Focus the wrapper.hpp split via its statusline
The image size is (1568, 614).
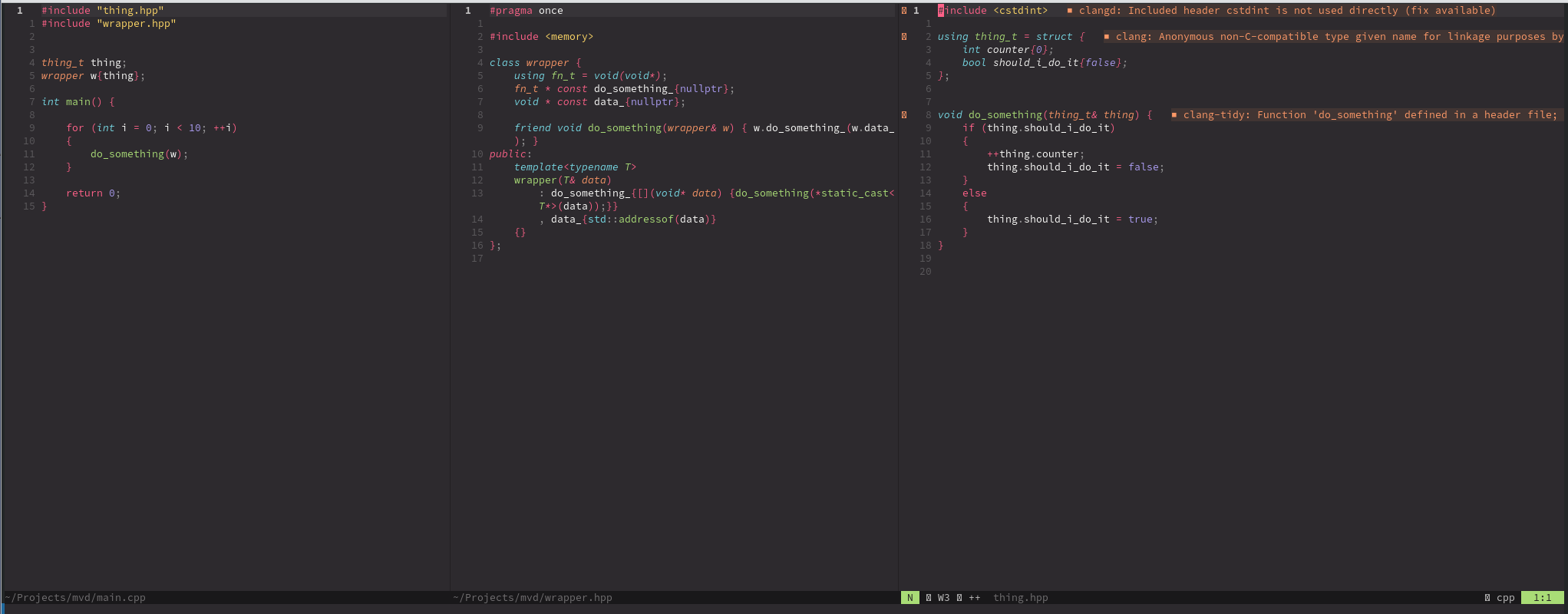533,598
